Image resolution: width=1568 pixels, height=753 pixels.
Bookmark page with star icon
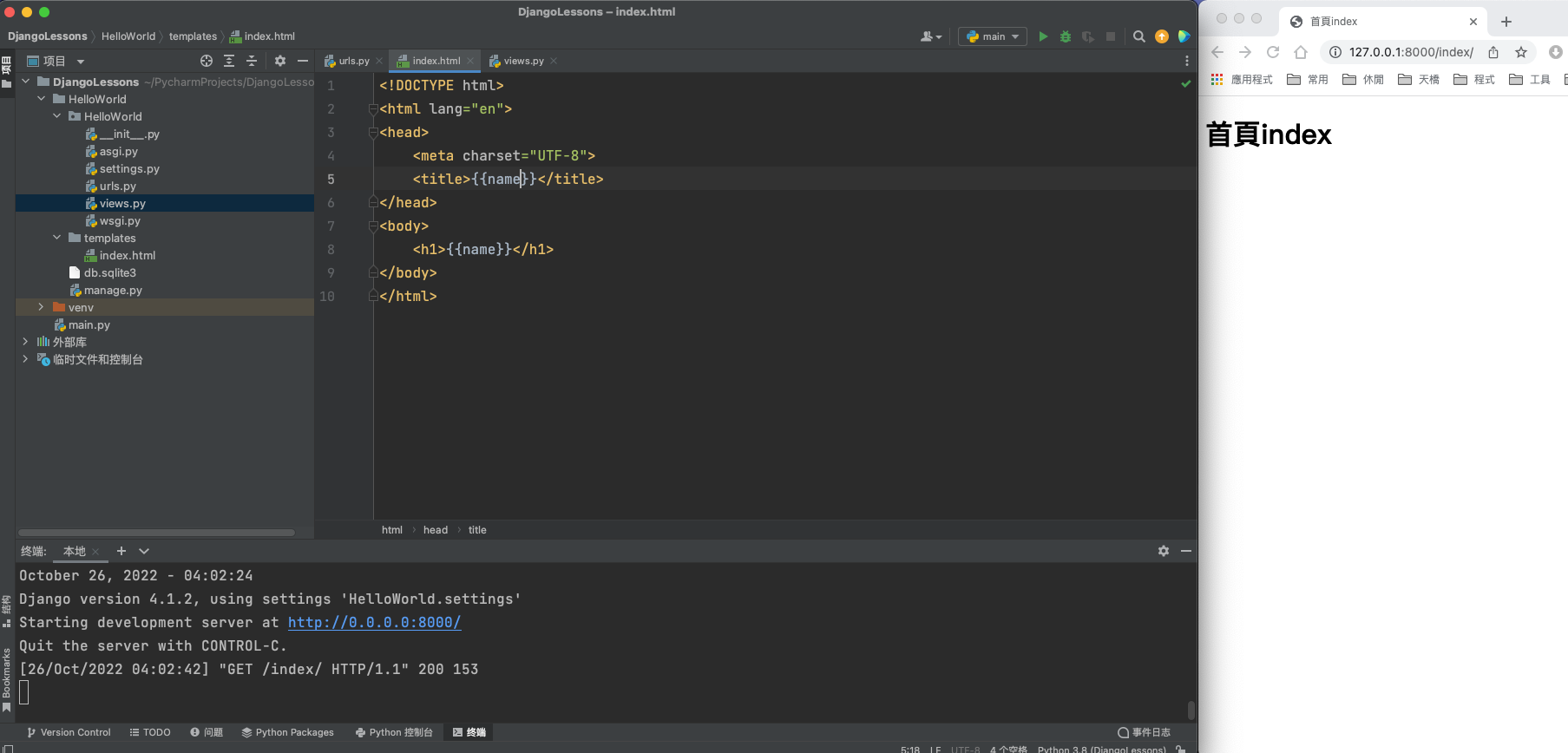(x=1521, y=52)
